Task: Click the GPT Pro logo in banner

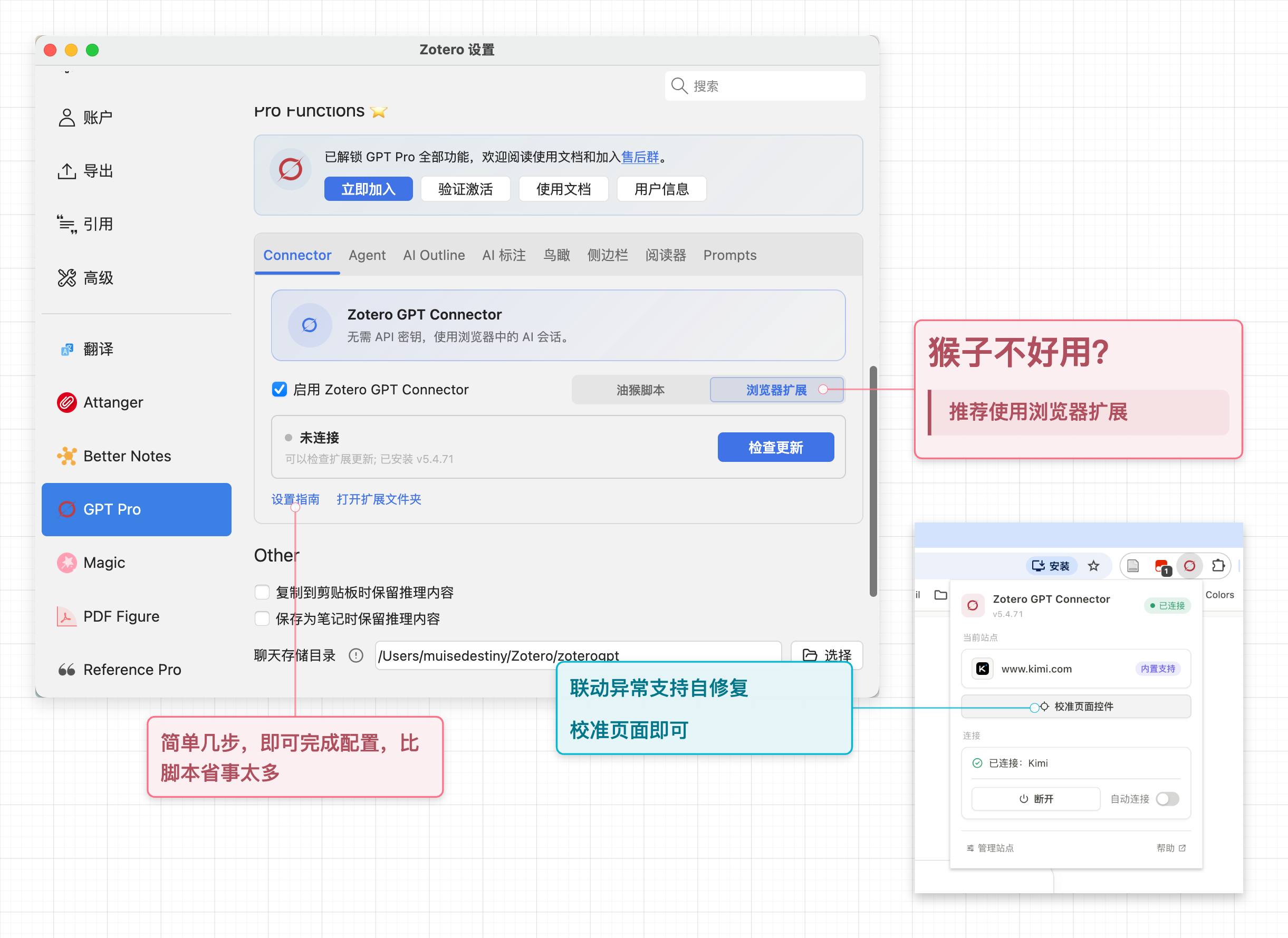Action: tap(290, 169)
